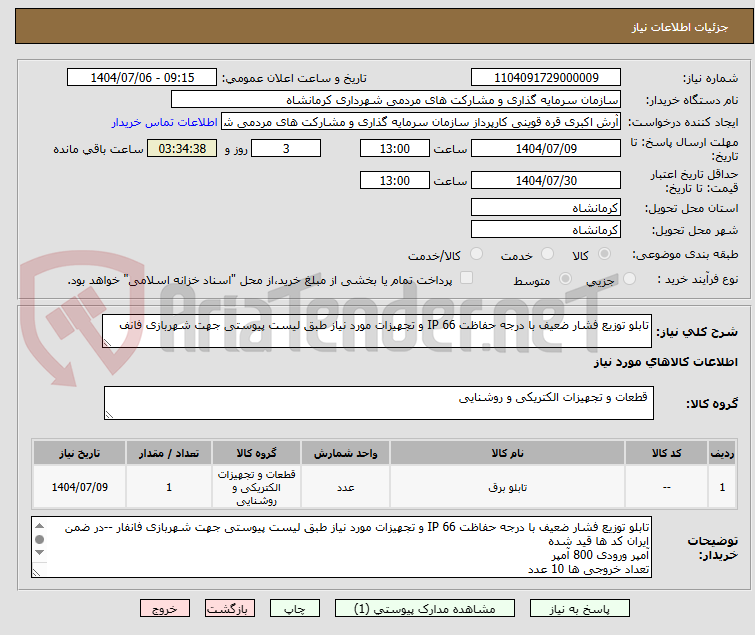Select the متوسط purchase type radio
755x635 pixels.
click(565, 278)
